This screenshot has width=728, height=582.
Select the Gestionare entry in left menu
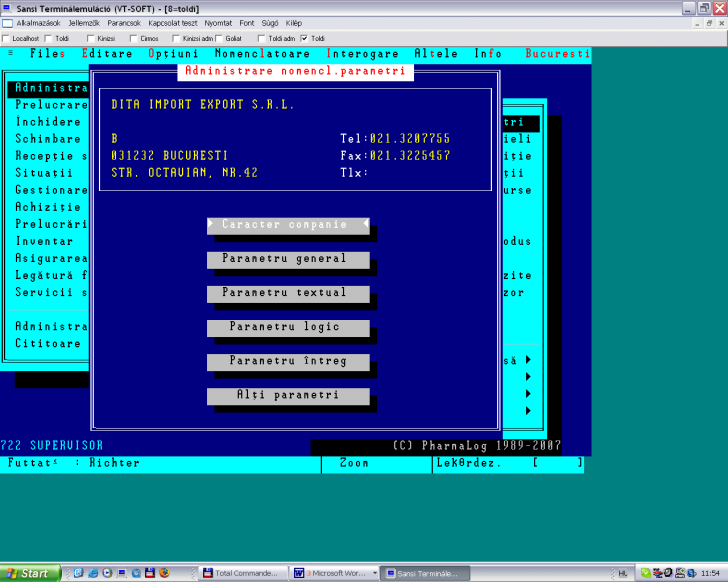(x=51, y=190)
